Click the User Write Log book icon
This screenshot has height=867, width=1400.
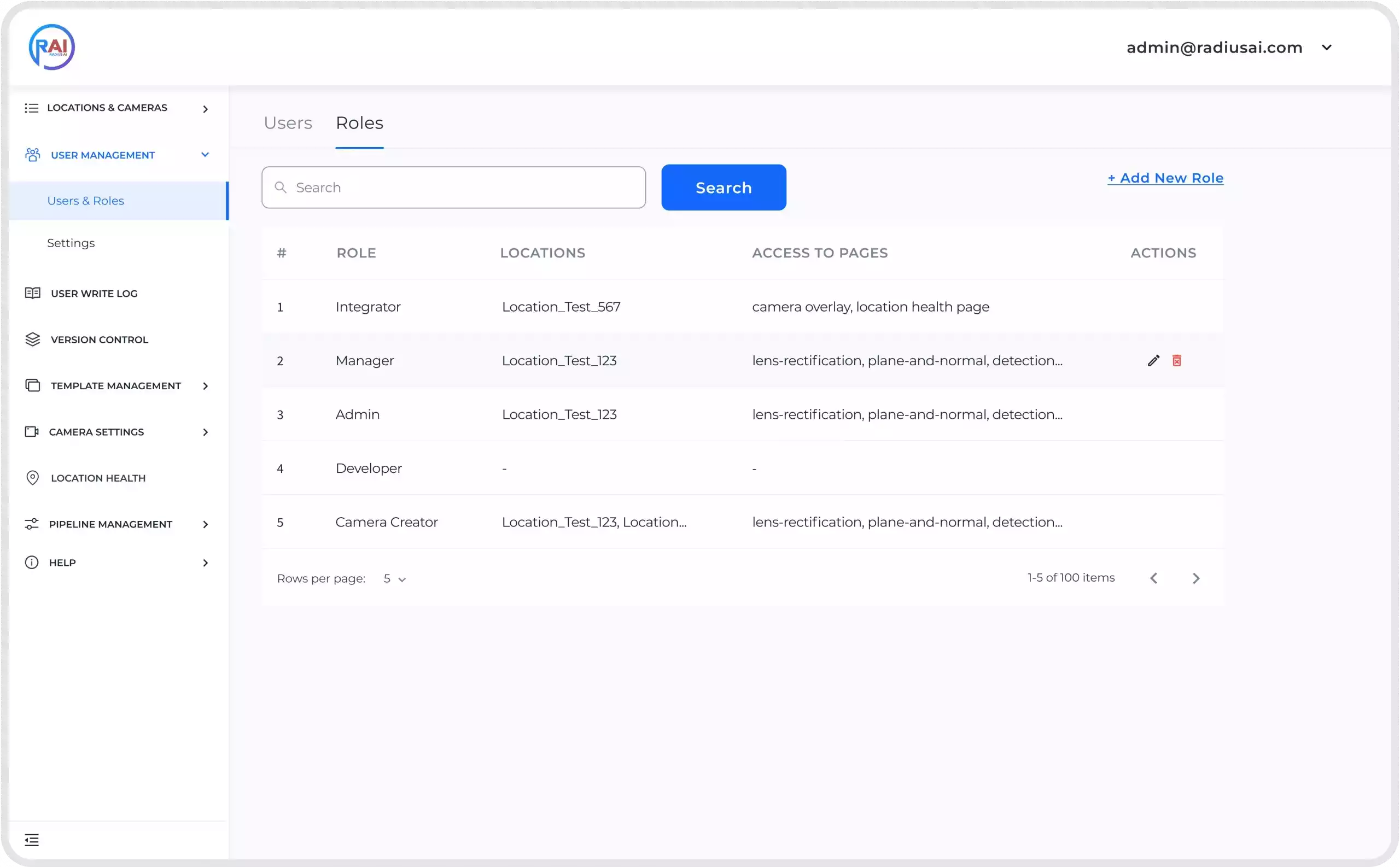click(33, 293)
